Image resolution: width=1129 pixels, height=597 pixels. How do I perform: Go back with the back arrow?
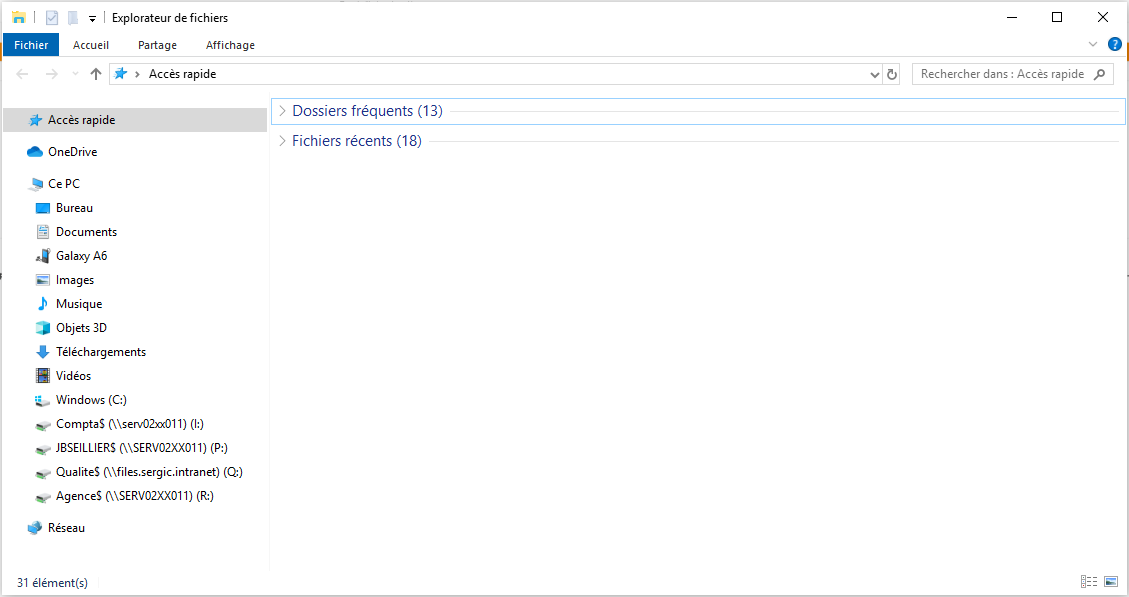tap(22, 74)
